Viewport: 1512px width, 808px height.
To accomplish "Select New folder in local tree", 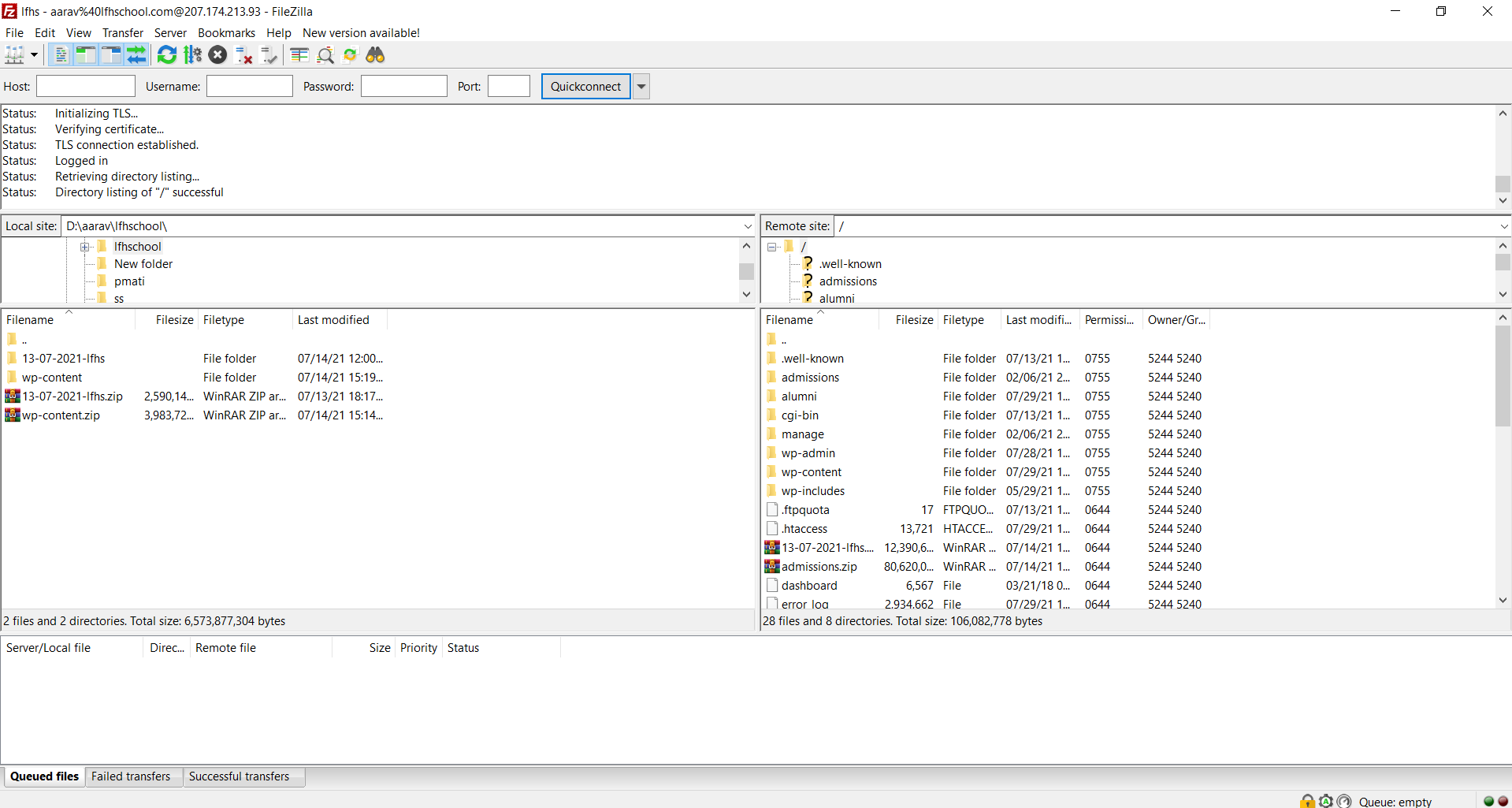I will click(143, 264).
